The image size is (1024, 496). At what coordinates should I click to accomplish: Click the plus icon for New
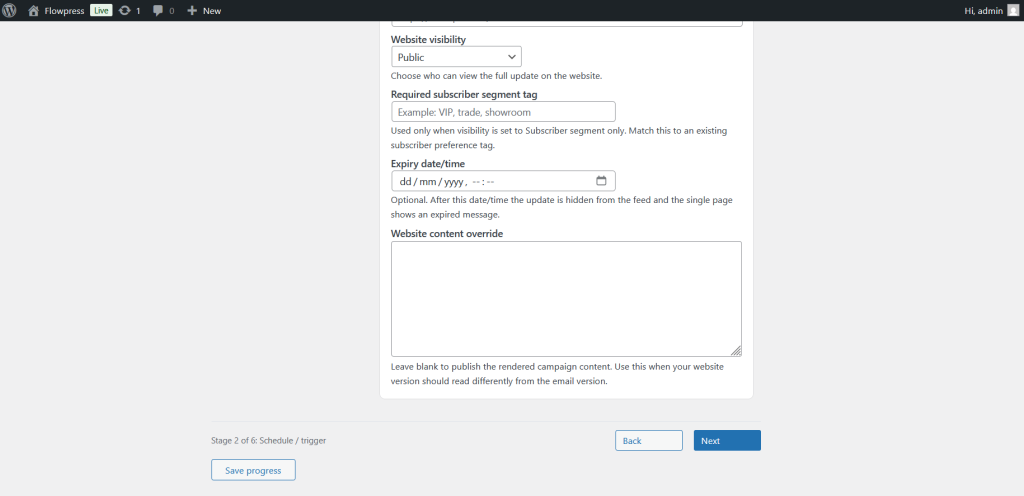coord(192,10)
